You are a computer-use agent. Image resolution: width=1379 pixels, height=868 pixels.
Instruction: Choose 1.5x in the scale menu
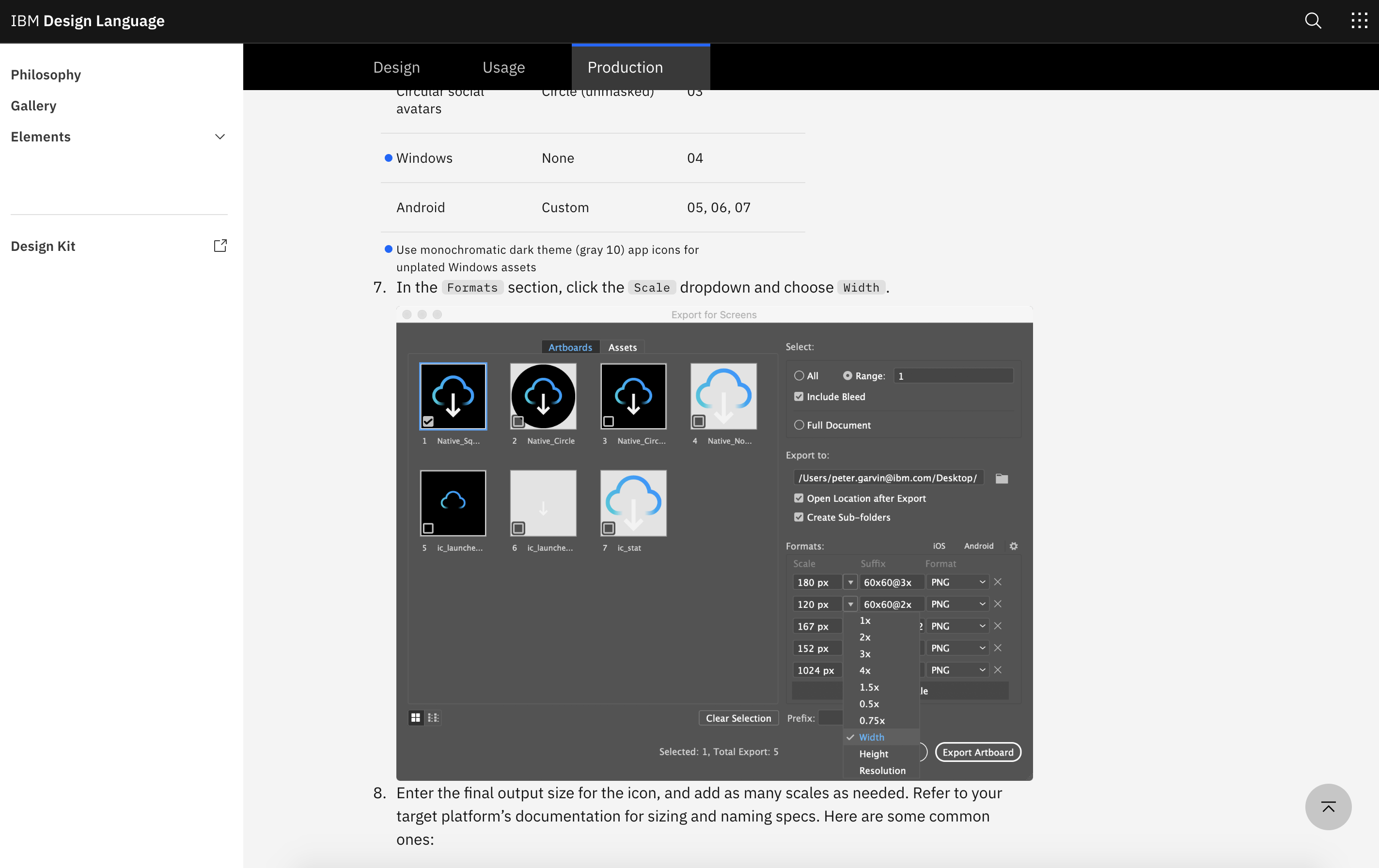point(881,687)
